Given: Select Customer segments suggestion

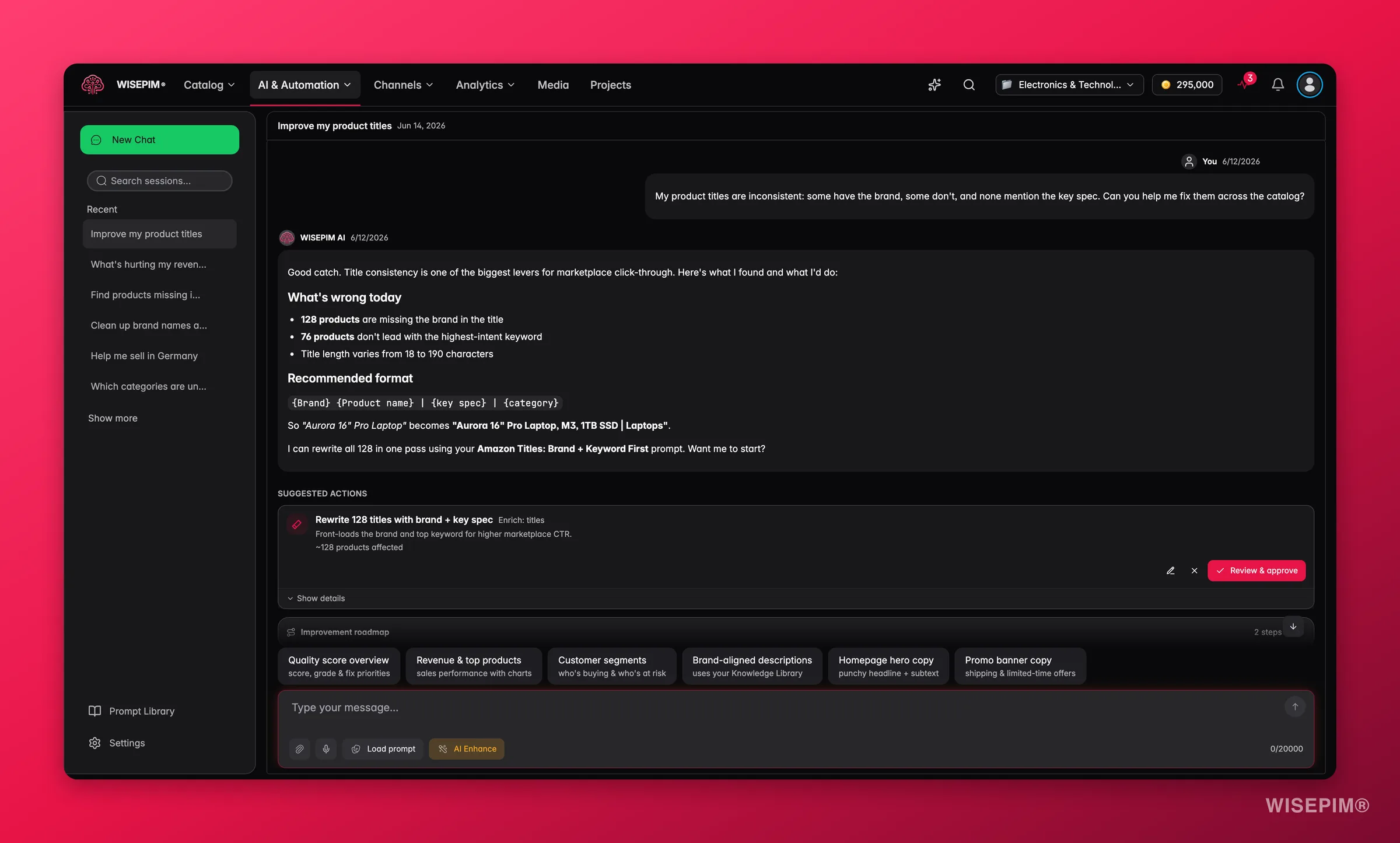Looking at the screenshot, I should [x=612, y=666].
